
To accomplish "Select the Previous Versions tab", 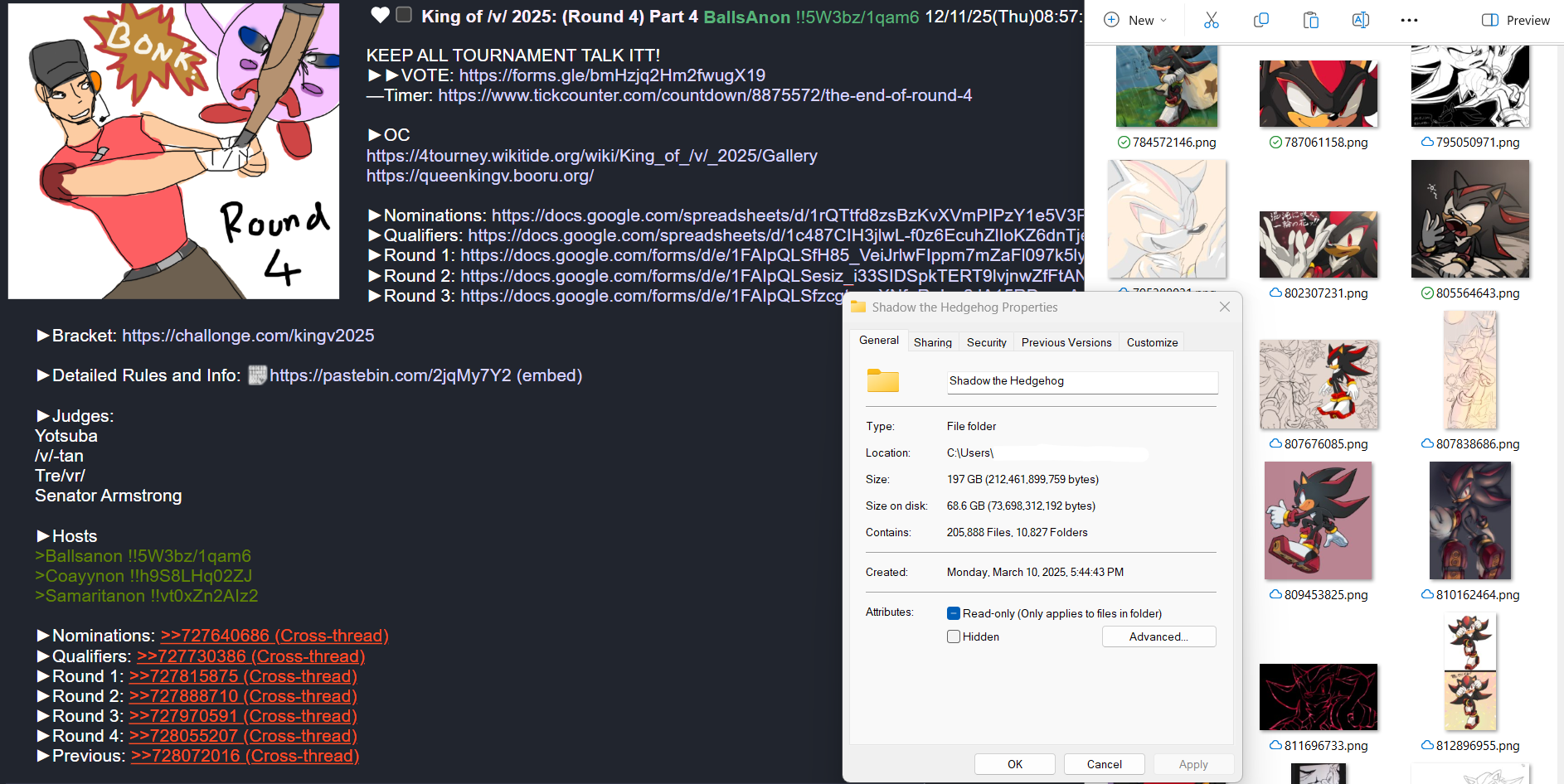I will (1066, 342).
